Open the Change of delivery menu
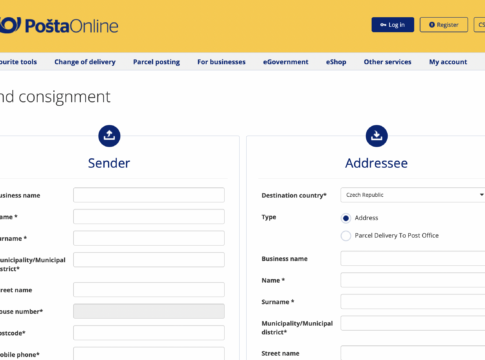The image size is (485, 360). point(85,62)
